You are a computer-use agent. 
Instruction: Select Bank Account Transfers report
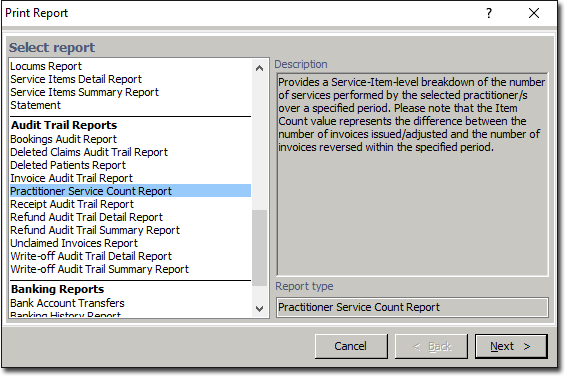[x=67, y=303]
